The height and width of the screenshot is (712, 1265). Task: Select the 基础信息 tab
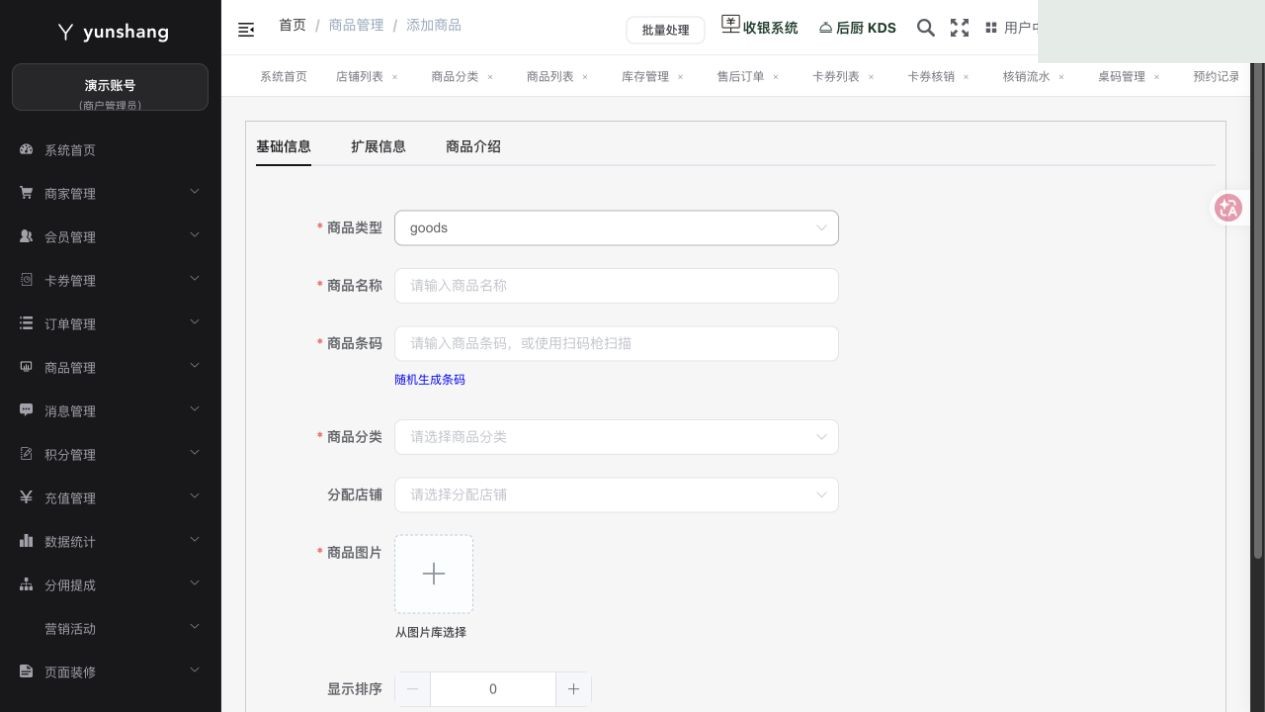click(x=283, y=147)
